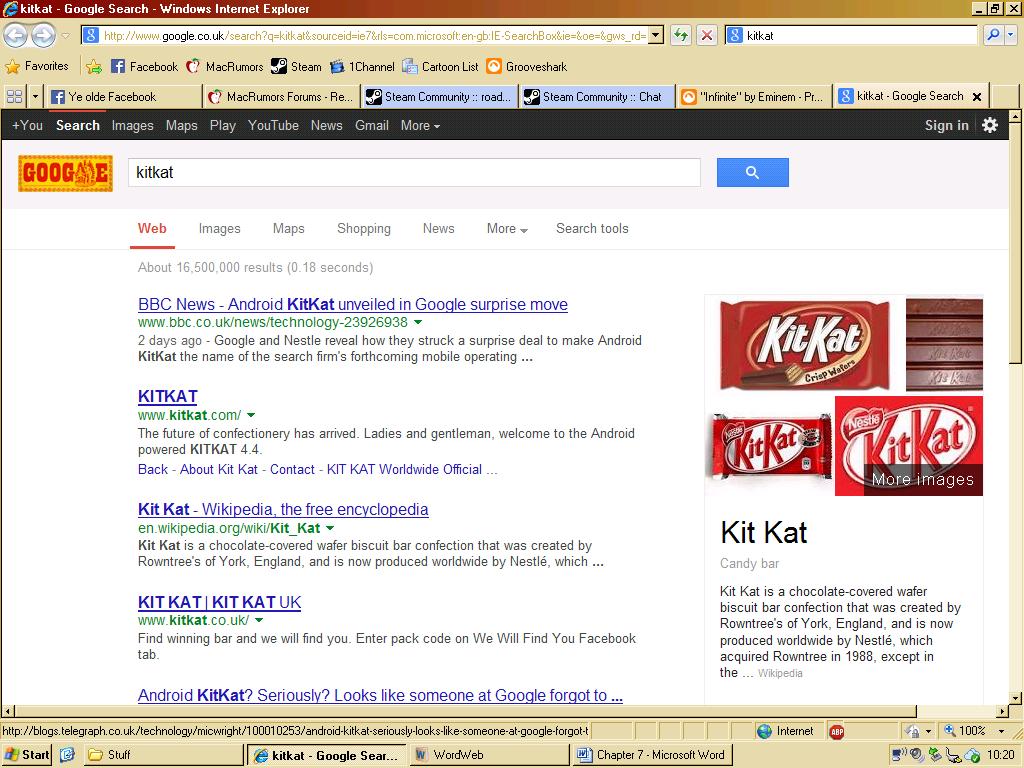
Task: Open the MacRumors favorites bar link
Action: [225, 67]
